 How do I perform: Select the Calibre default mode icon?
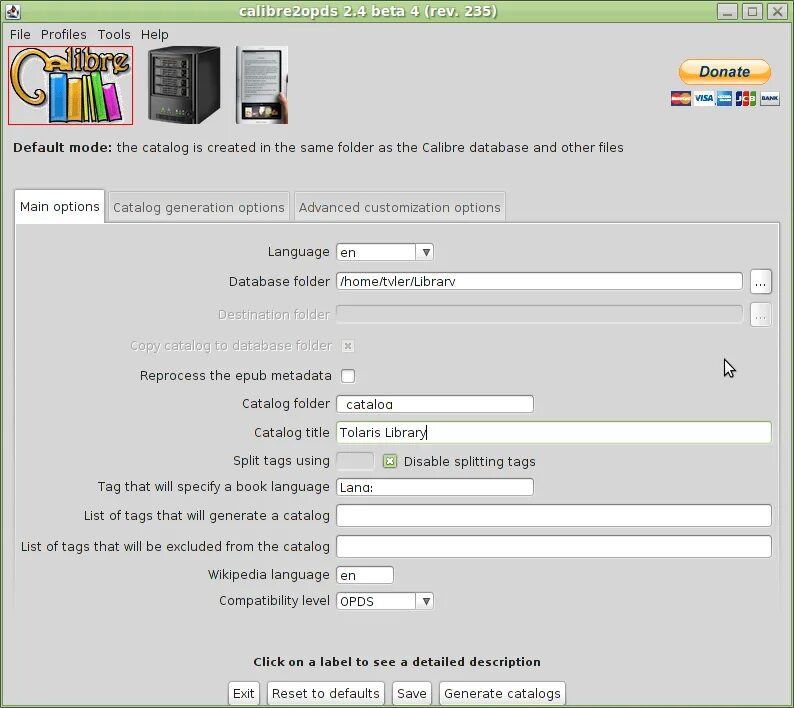point(70,85)
